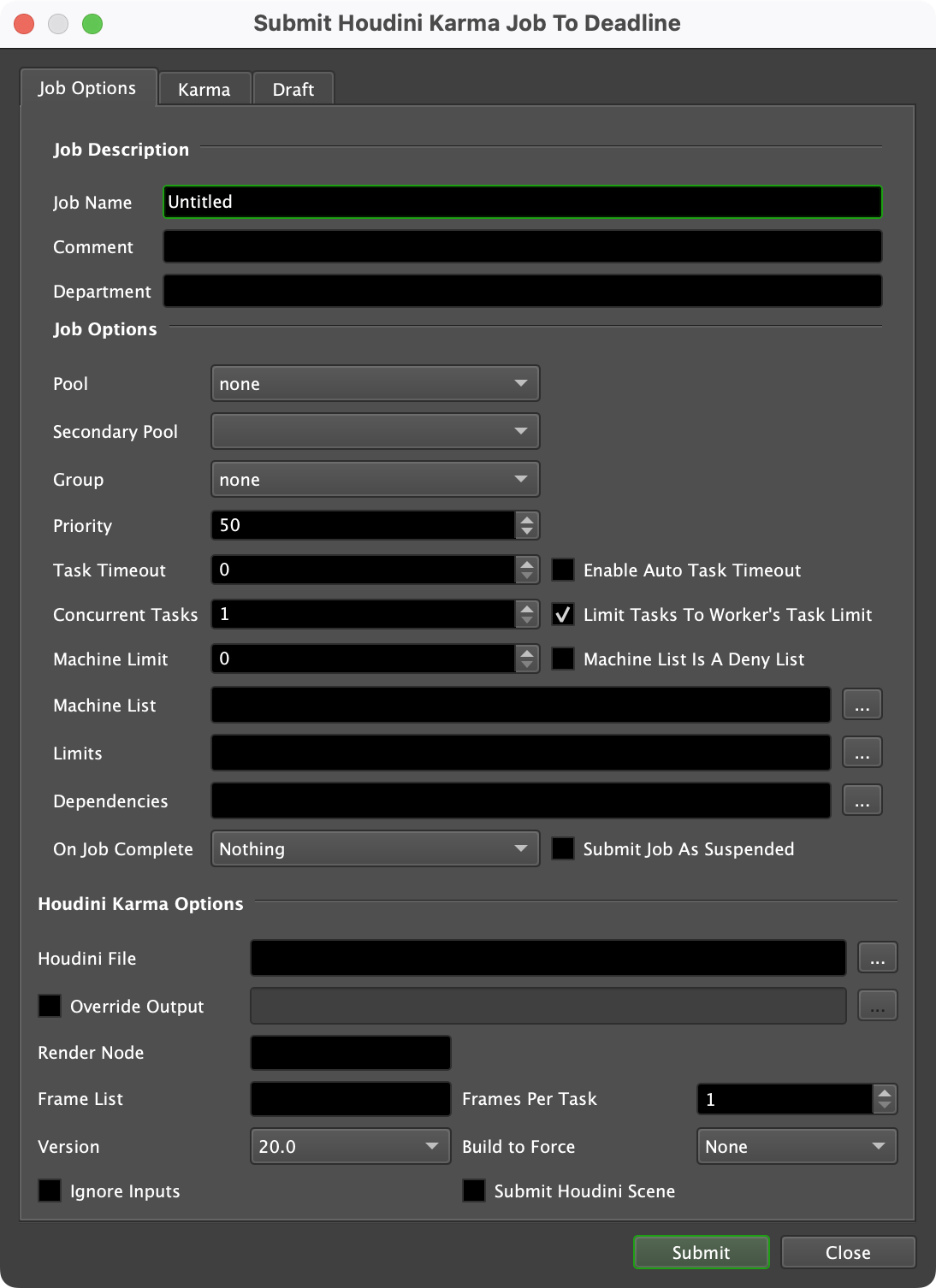936x1288 pixels.
Task: Open the Group dropdown
Action: (375, 479)
